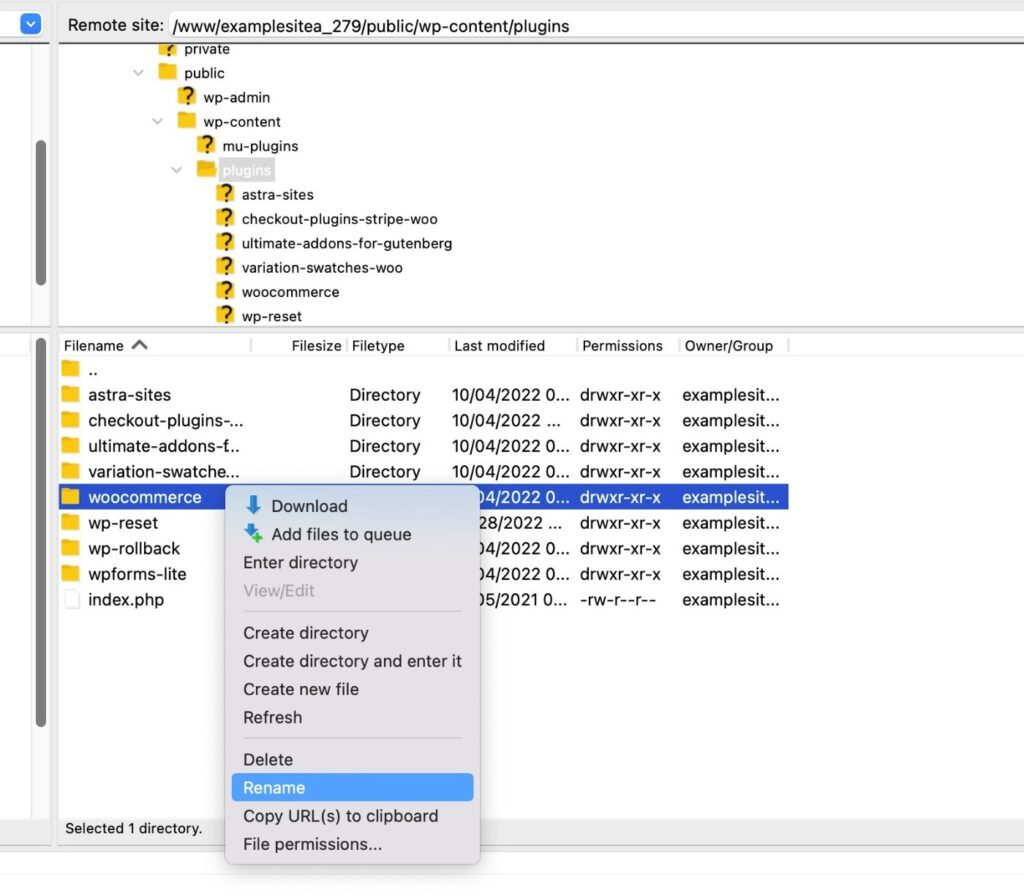The height and width of the screenshot is (896, 1024).
Task: Click the blue Download arrow icon
Action: click(x=253, y=506)
